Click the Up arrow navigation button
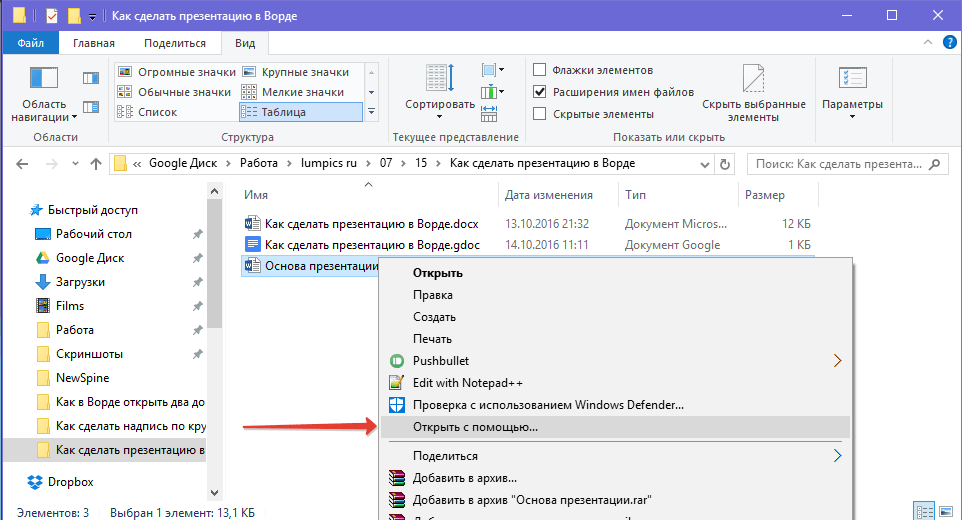This screenshot has width=962, height=520. (96, 163)
